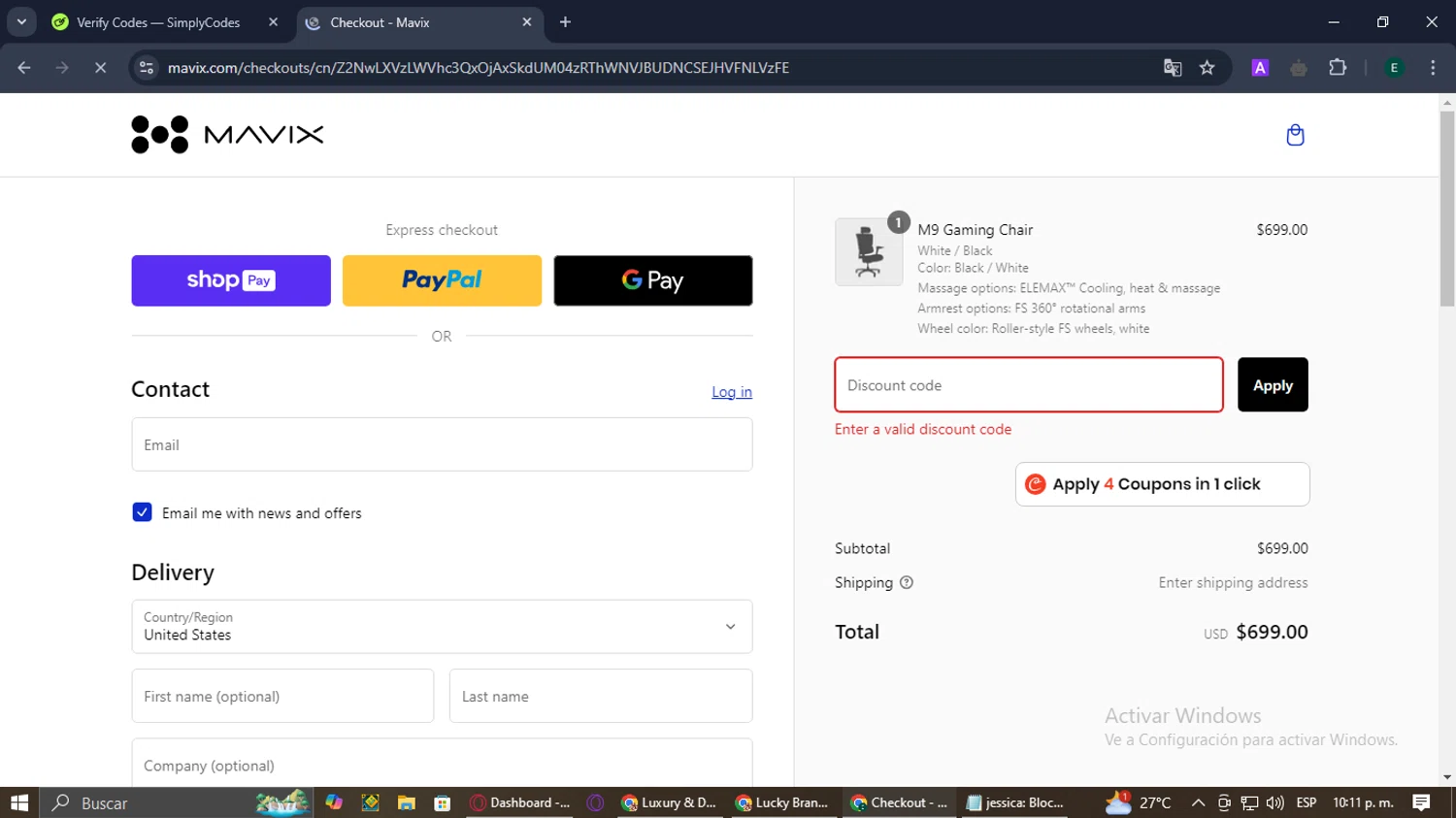Pay with Shop Pay button
Viewport: 1456px width, 818px height.
231,280
